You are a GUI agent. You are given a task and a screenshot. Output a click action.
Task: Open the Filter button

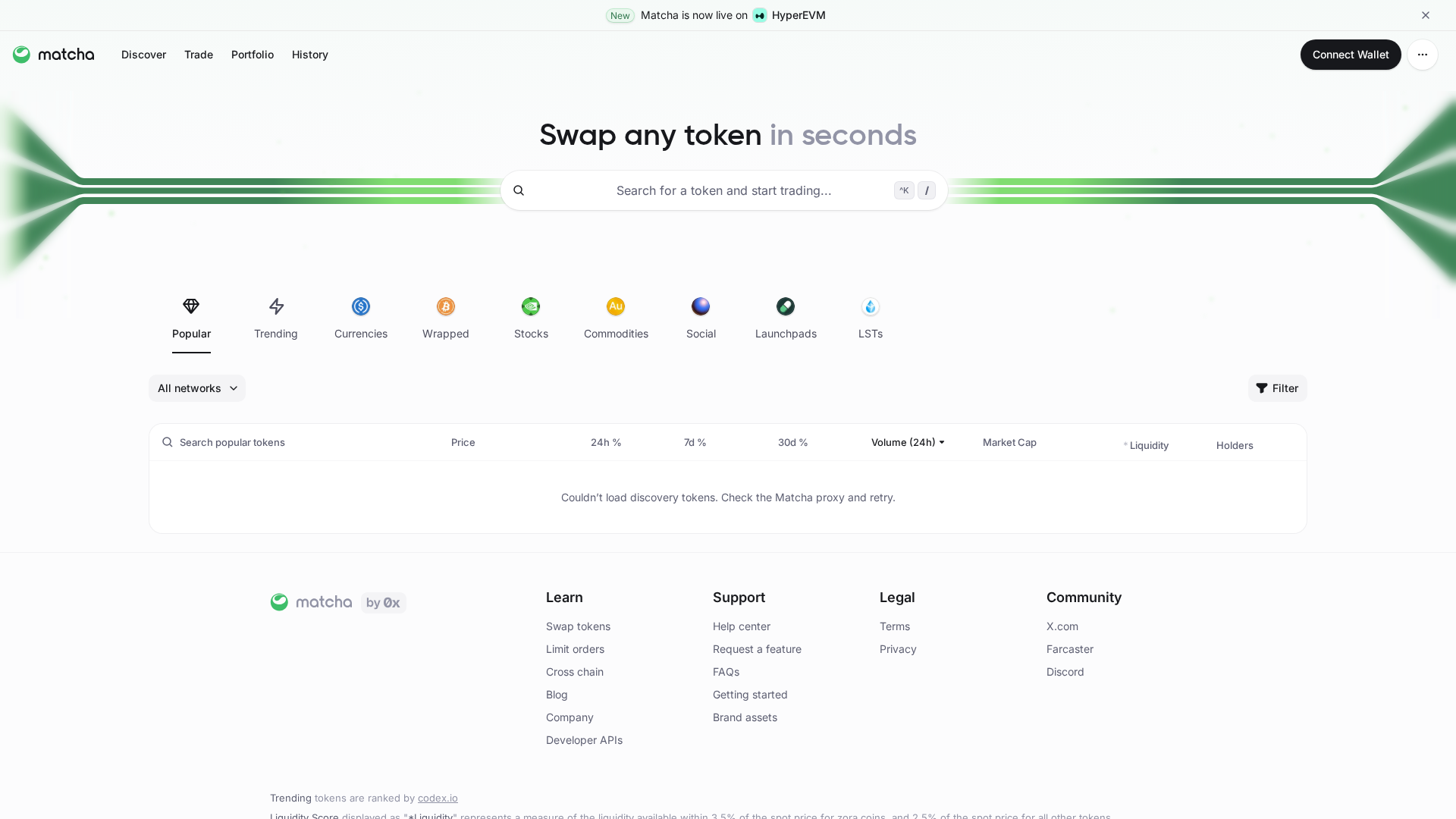(x=1277, y=388)
